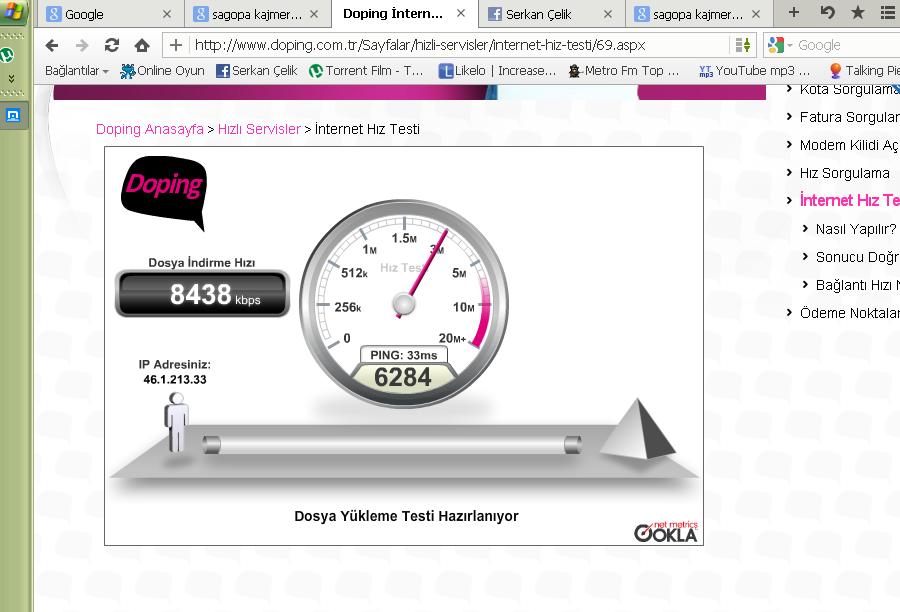Click the Torrent Film bookmark
Image resolution: width=900 pixels, height=612 pixels.
366,71
